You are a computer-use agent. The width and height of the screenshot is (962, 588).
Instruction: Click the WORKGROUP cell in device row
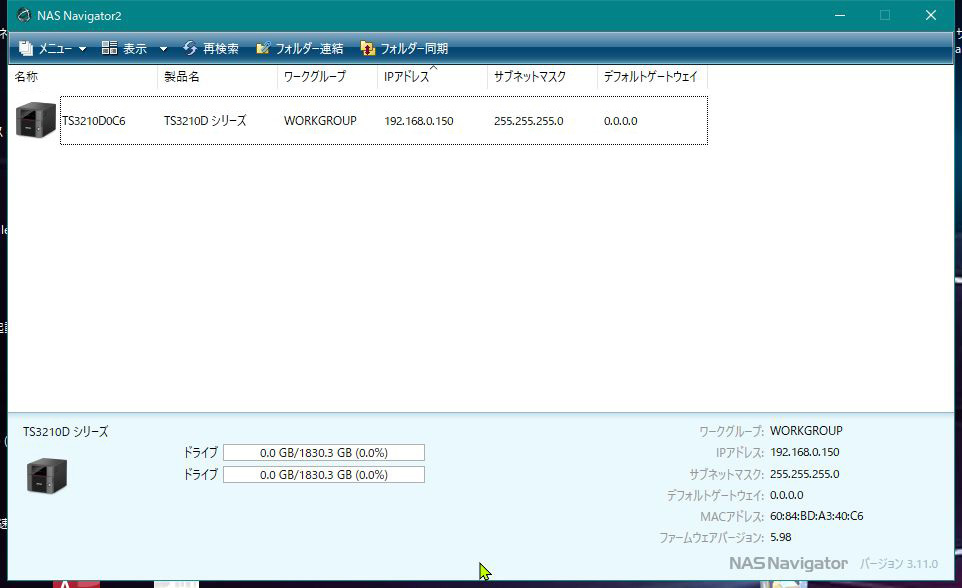point(320,121)
